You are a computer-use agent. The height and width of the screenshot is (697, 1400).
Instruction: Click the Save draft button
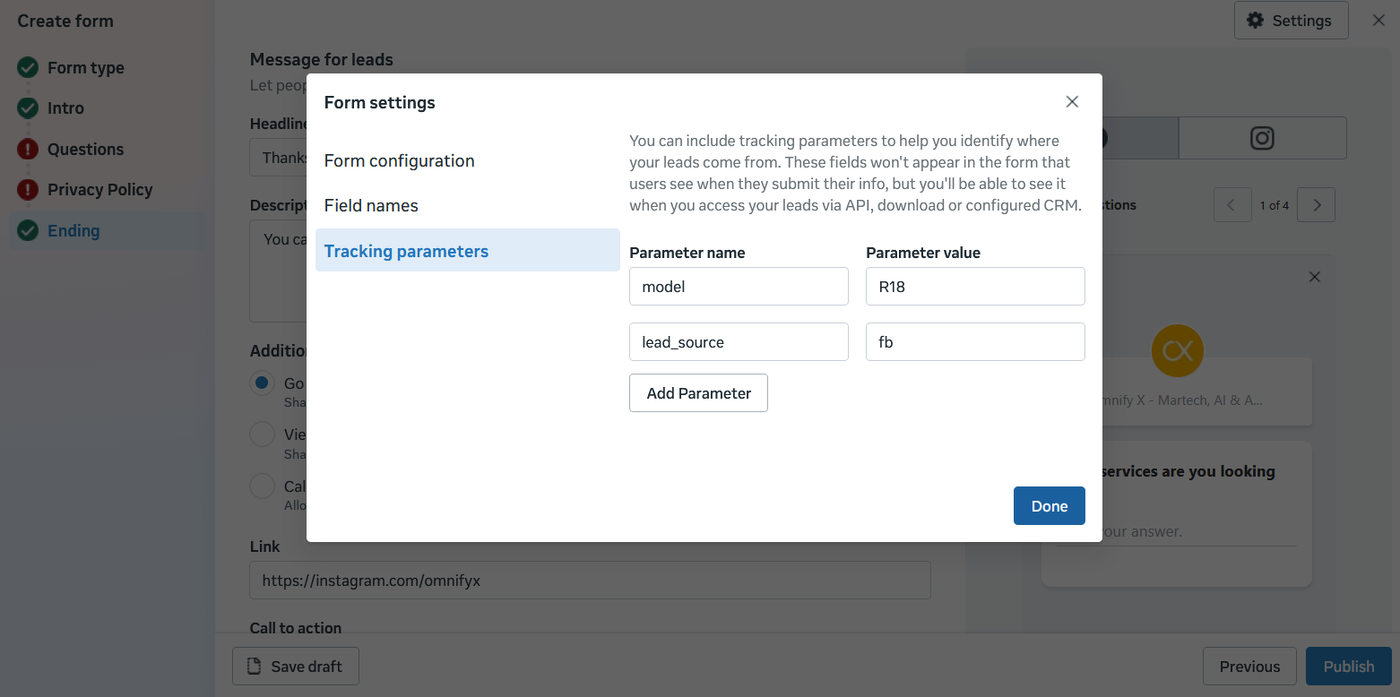click(295, 667)
